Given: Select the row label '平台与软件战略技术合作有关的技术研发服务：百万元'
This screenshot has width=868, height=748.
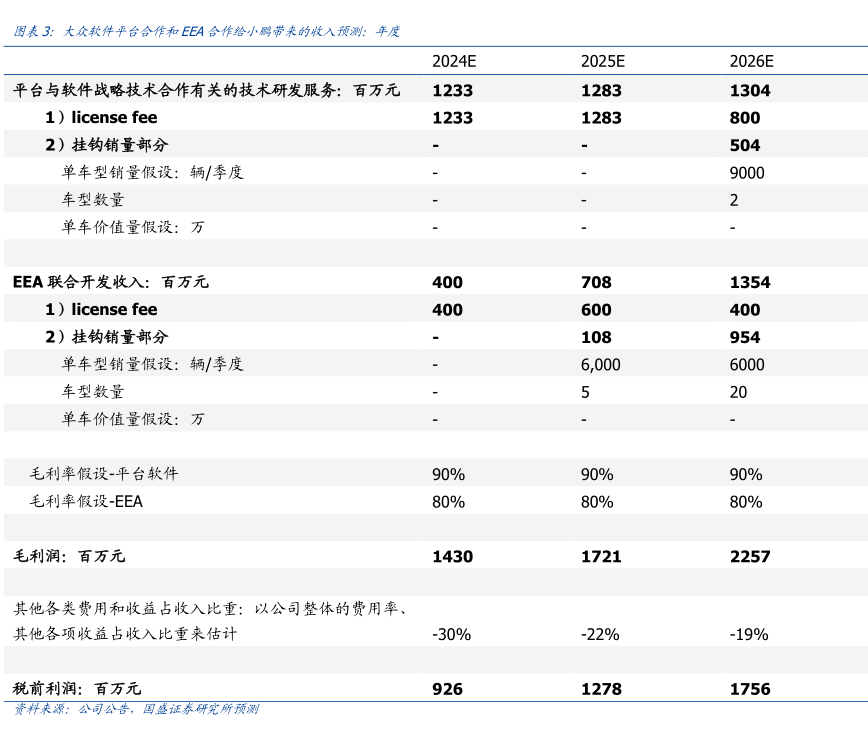Looking at the screenshot, I should [206, 90].
